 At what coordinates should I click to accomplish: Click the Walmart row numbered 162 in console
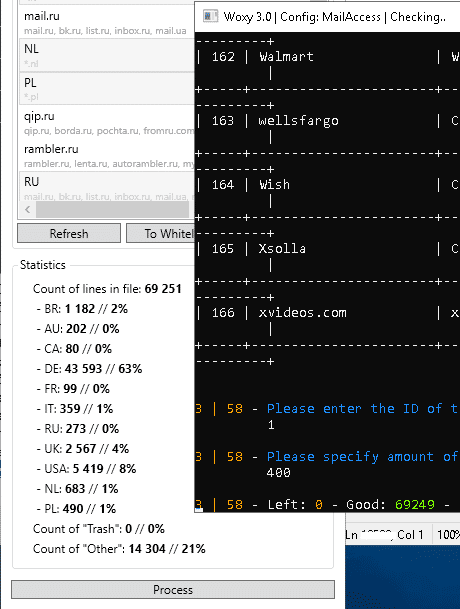[327, 57]
